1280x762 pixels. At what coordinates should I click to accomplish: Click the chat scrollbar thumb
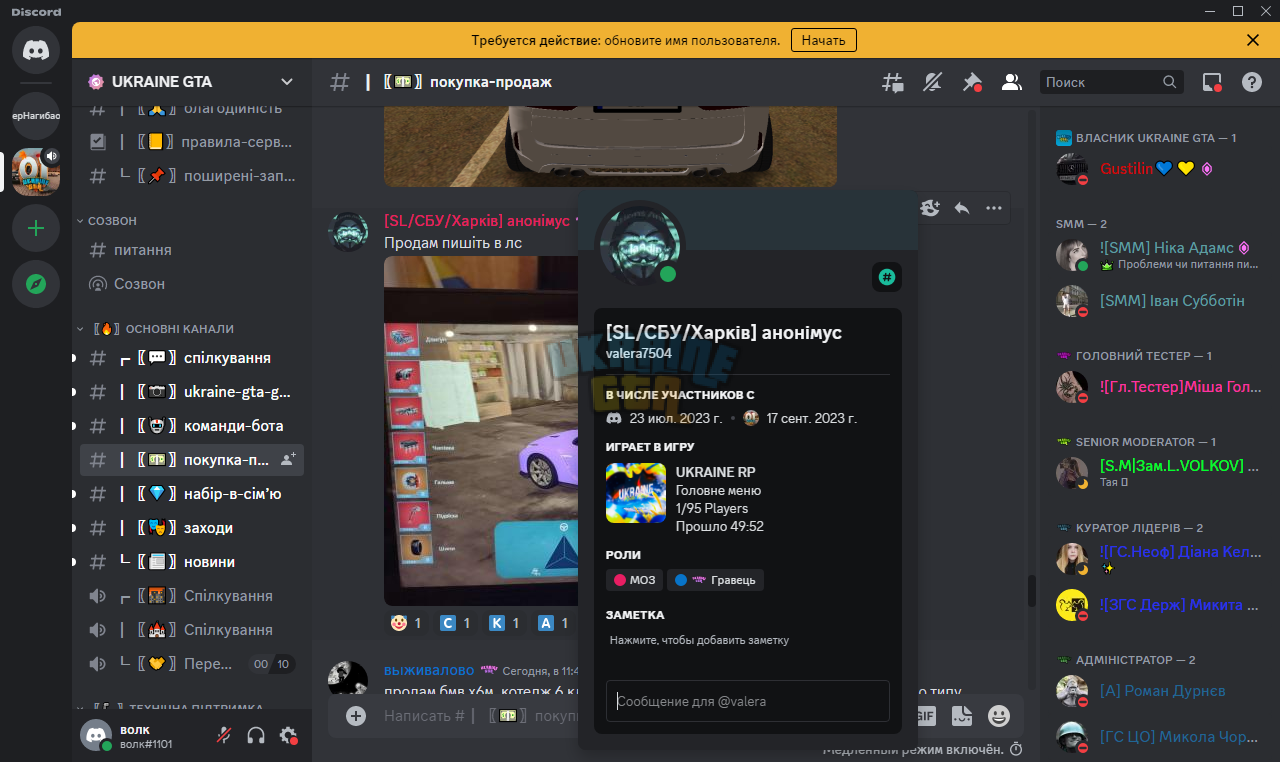(1032, 590)
